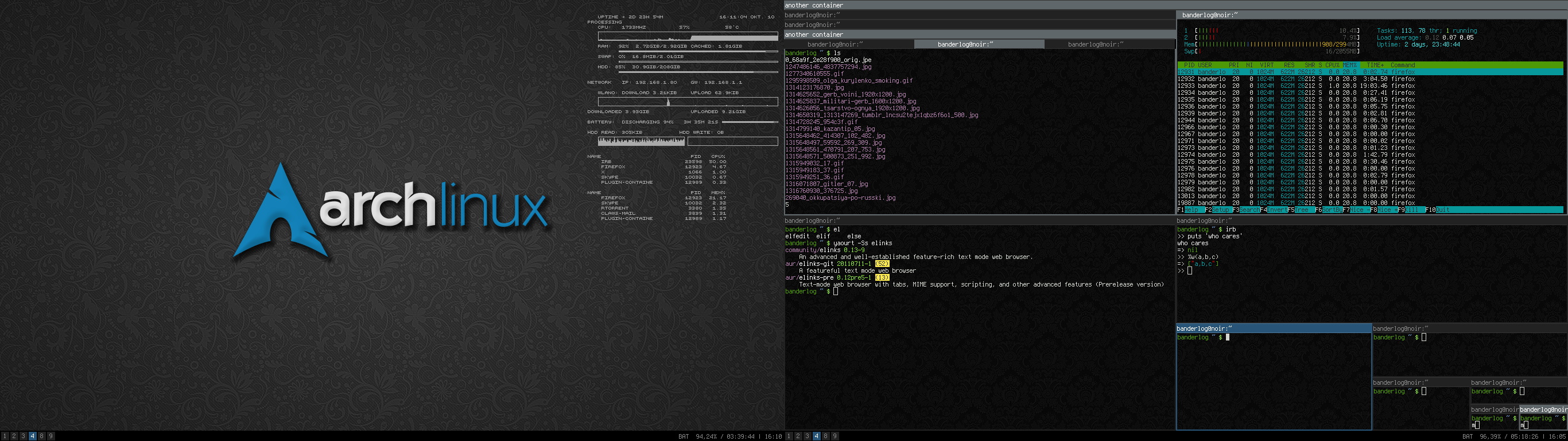Switch to workspace 9 on the right monitor bar

click(835, 436)
